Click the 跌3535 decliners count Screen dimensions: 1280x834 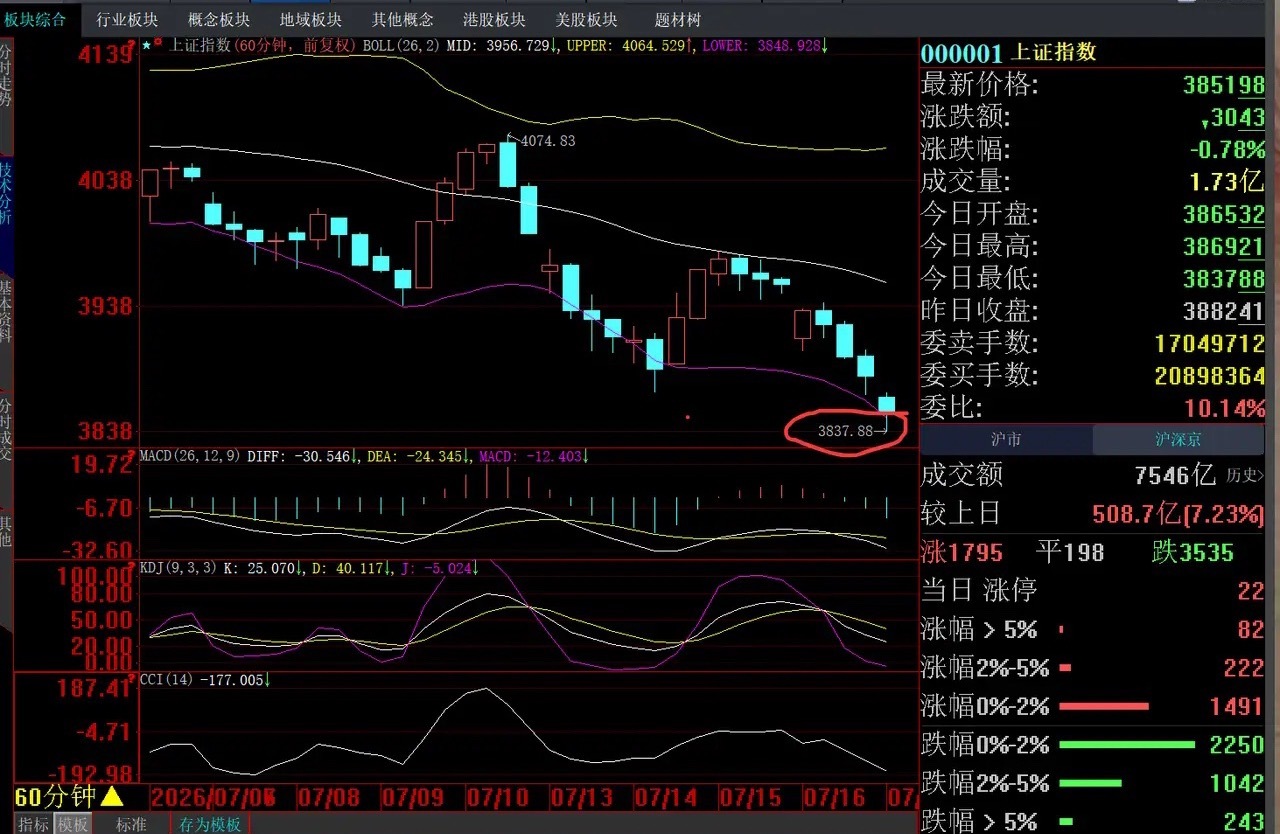click(x=1193, y=552)
